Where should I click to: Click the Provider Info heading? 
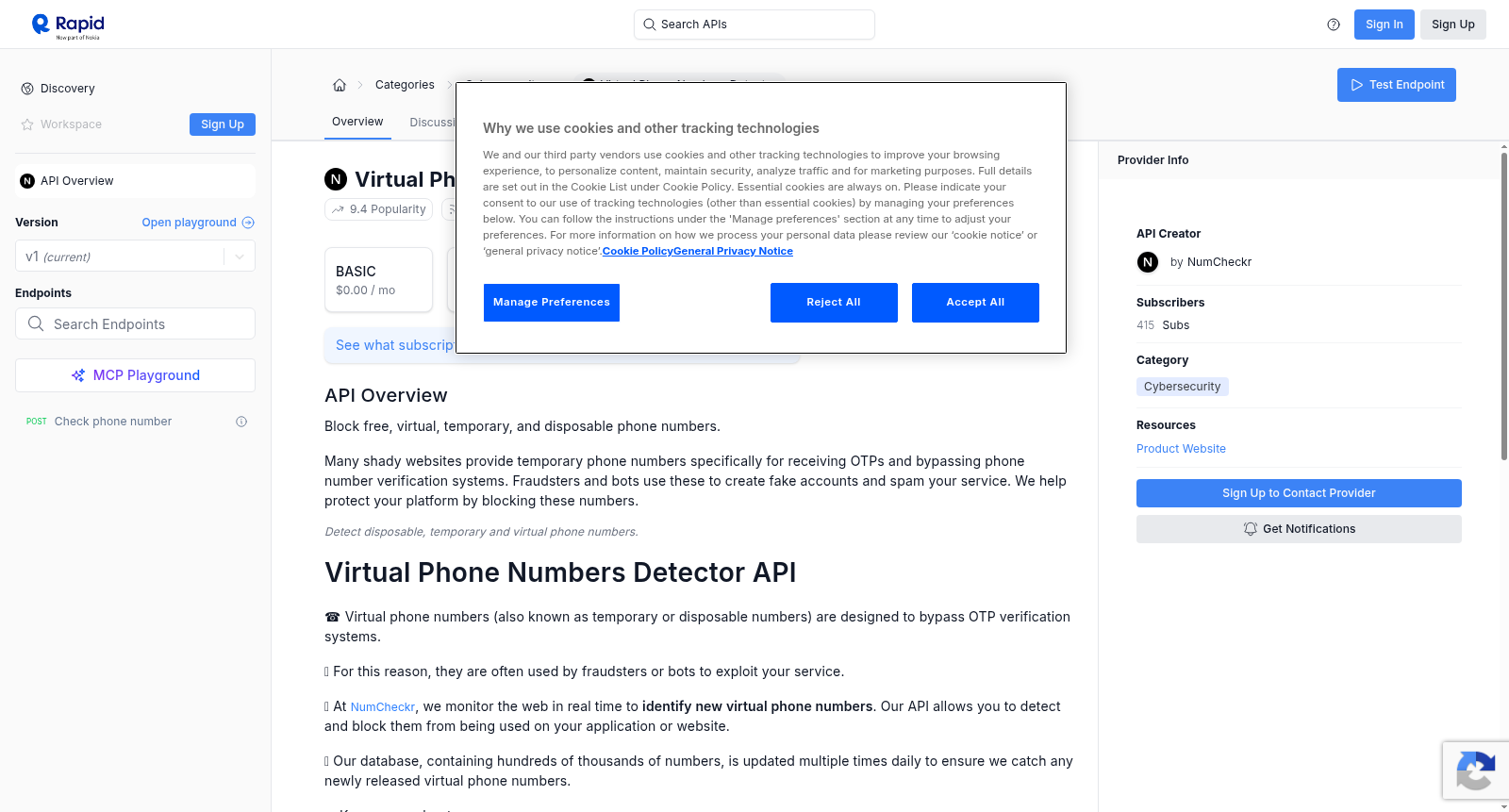1153,160
